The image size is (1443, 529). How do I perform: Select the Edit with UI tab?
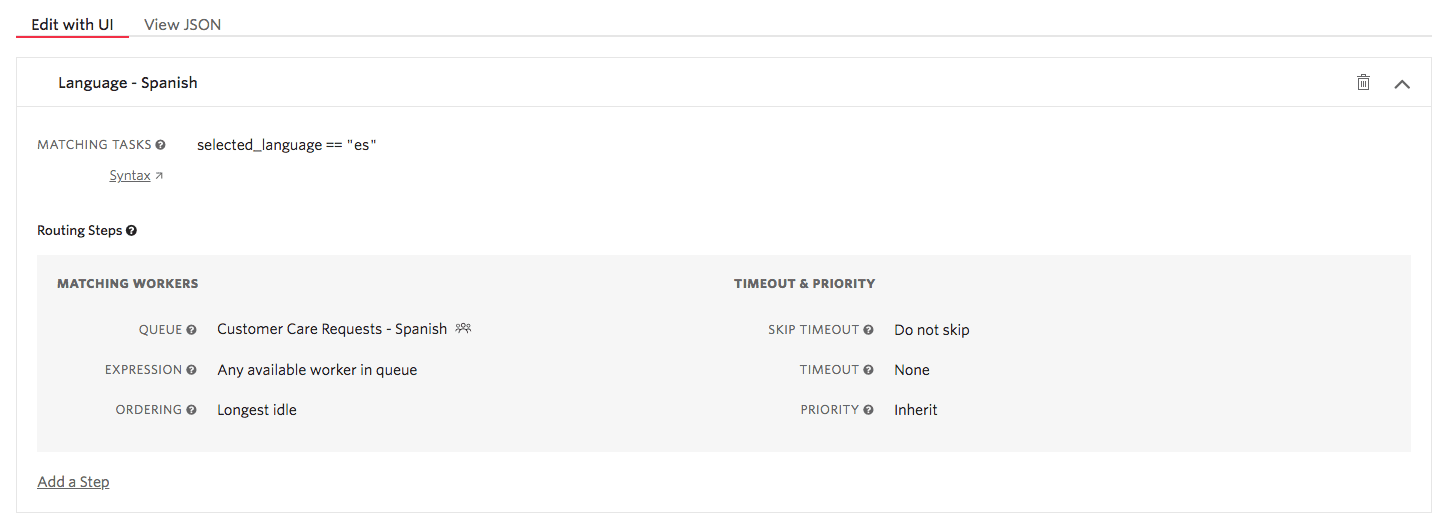tap(72, 24)
